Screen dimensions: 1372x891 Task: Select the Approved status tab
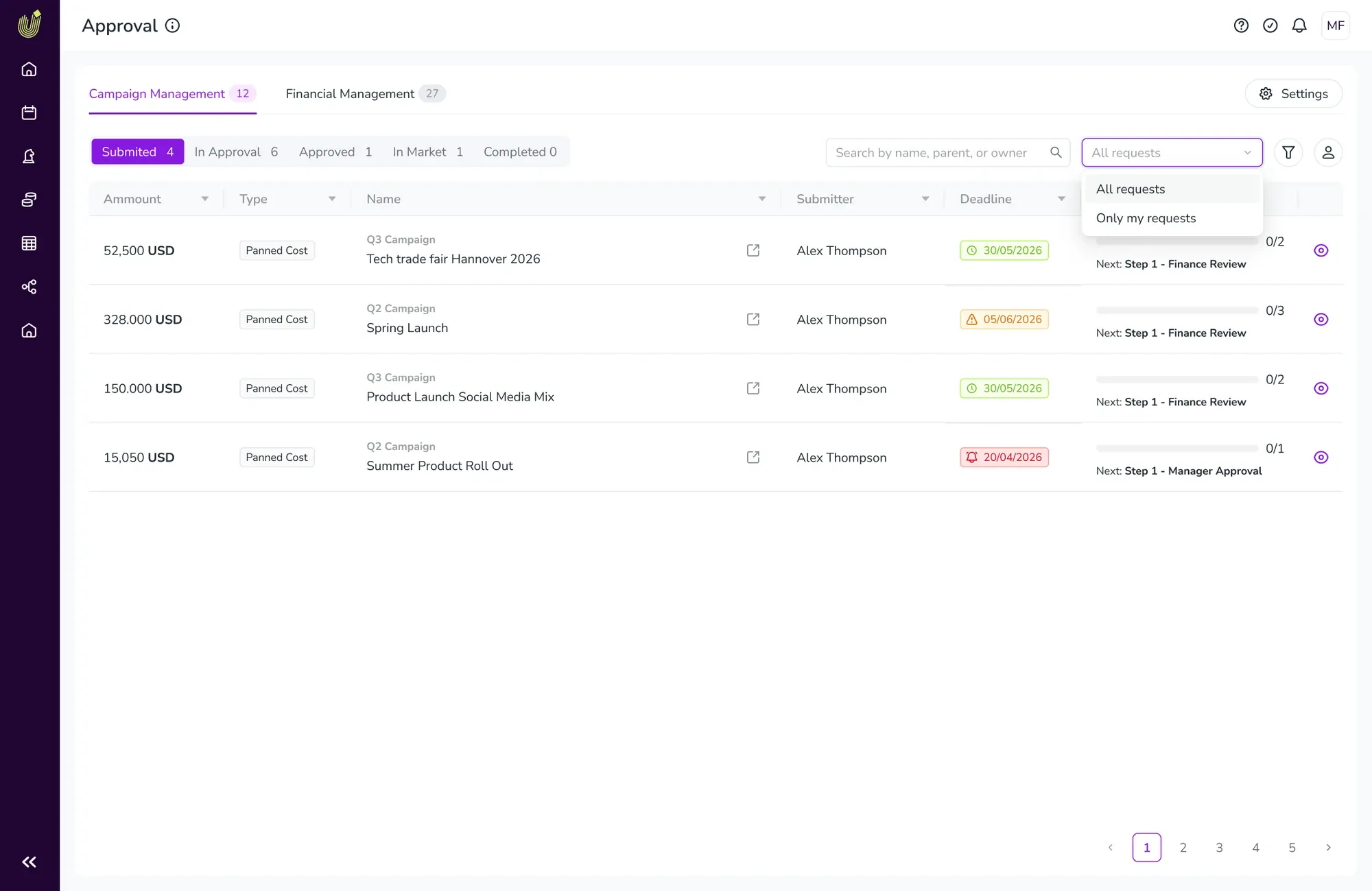(x=335, y=152)
